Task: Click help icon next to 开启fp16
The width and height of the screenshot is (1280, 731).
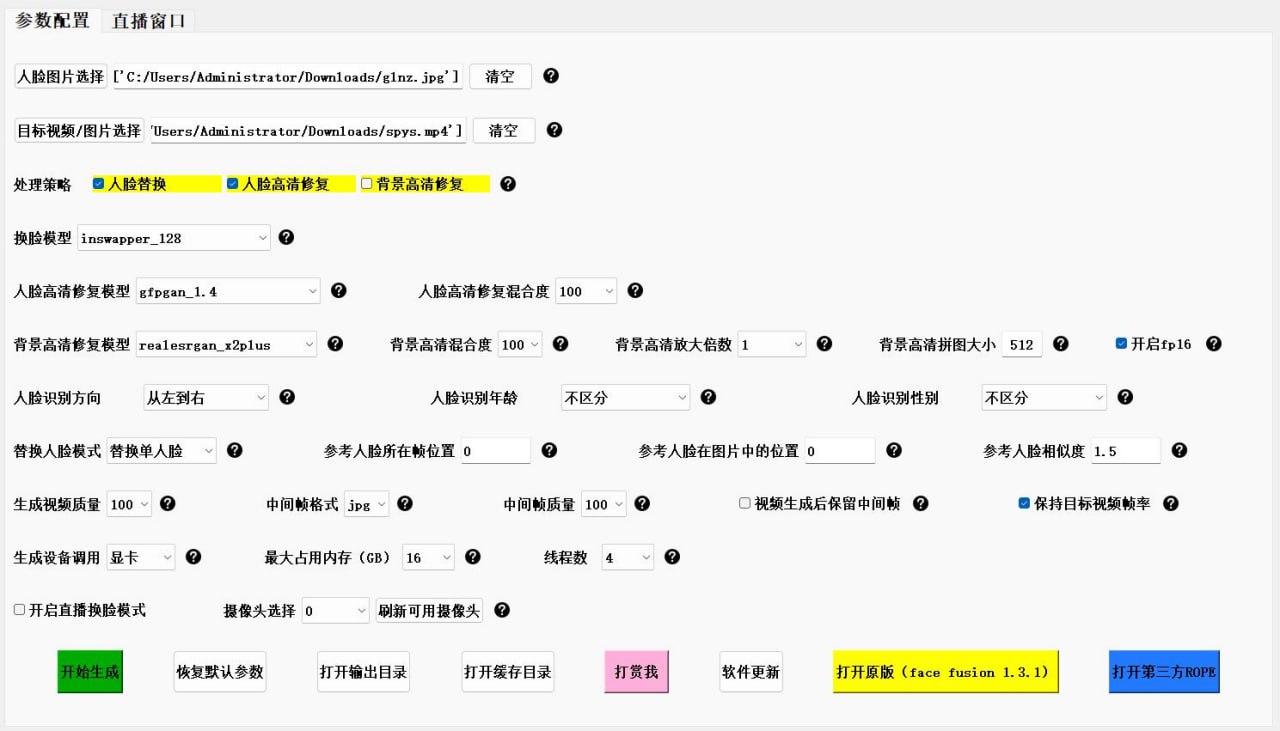Action: (1213, 344)
